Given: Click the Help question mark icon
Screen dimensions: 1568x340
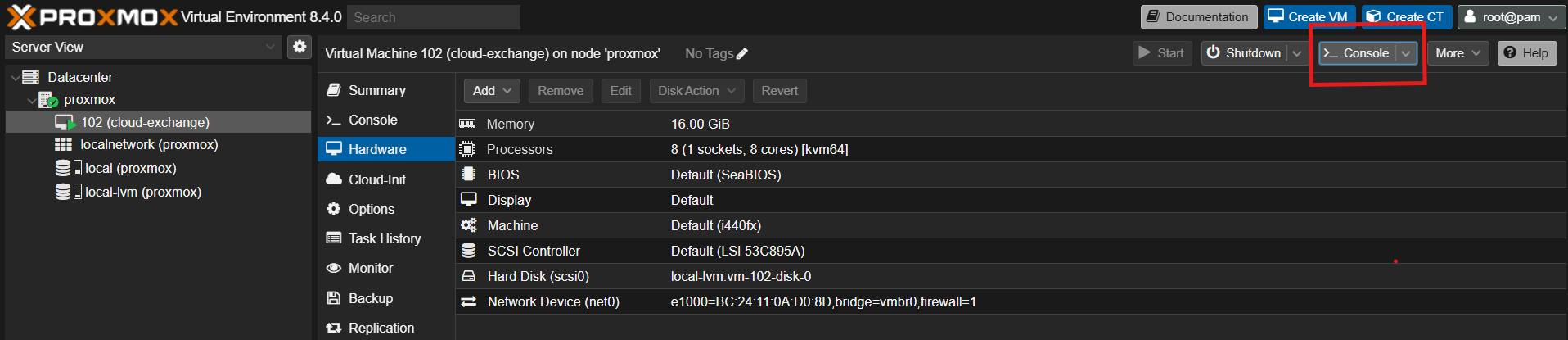Looking at the screenshot, I should 1510,52.
